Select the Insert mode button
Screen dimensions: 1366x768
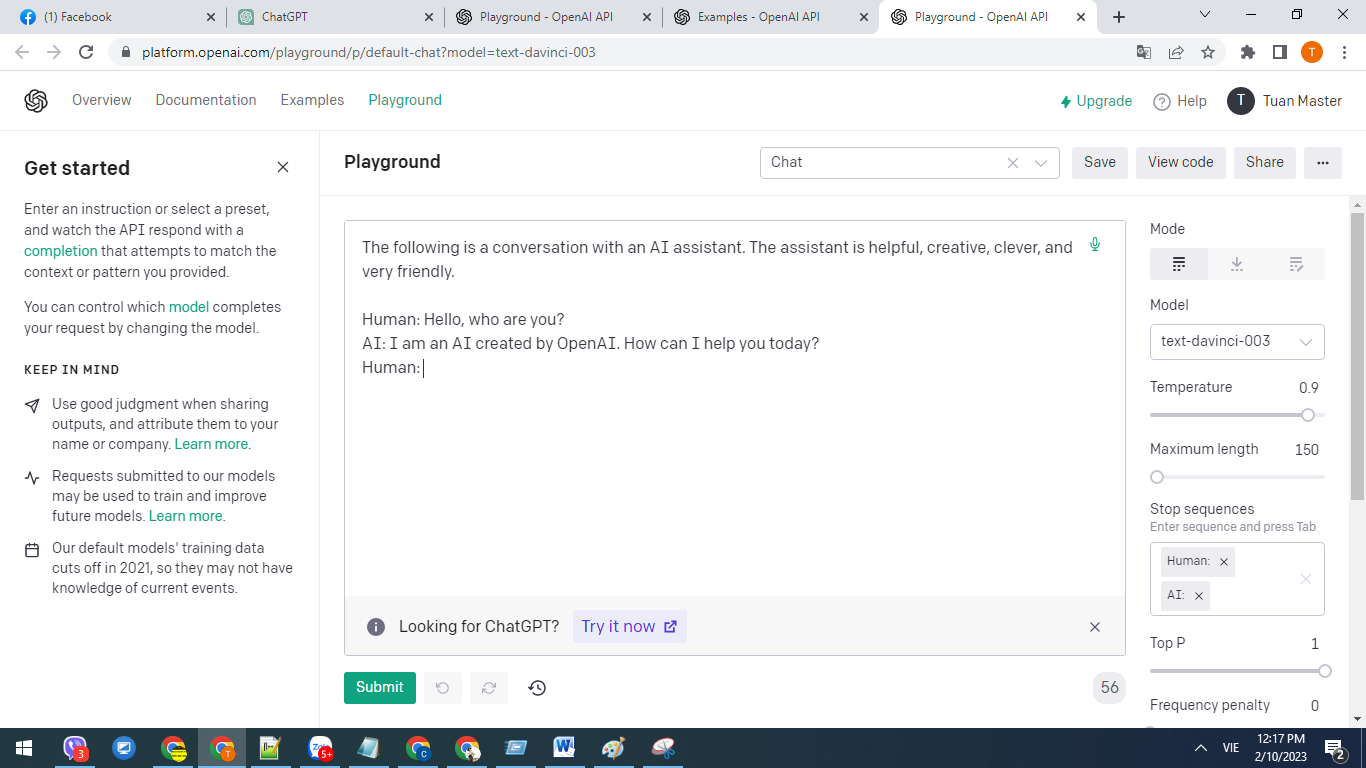1237,264
